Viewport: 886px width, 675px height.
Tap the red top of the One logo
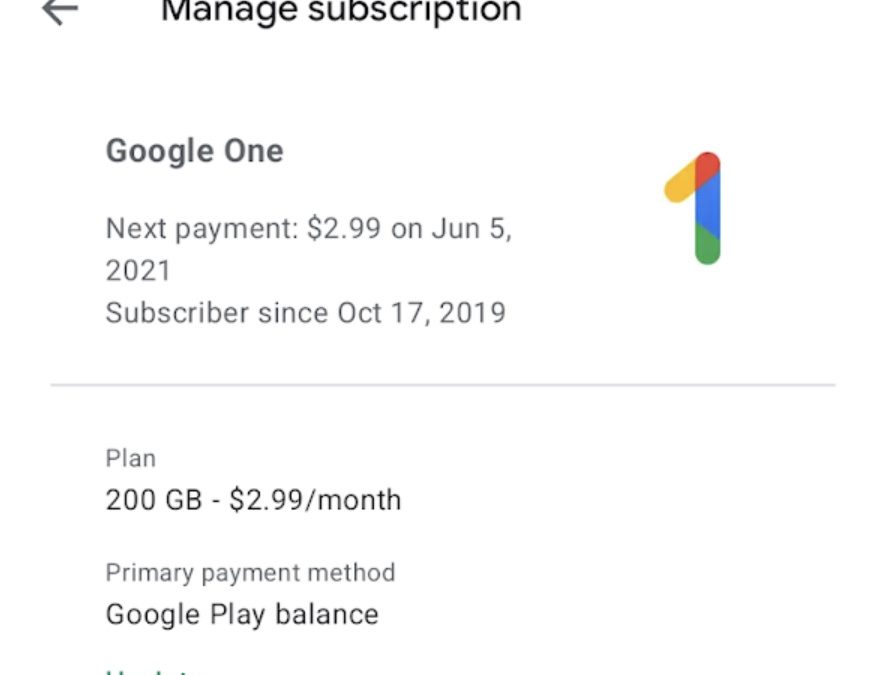[708, 166]
